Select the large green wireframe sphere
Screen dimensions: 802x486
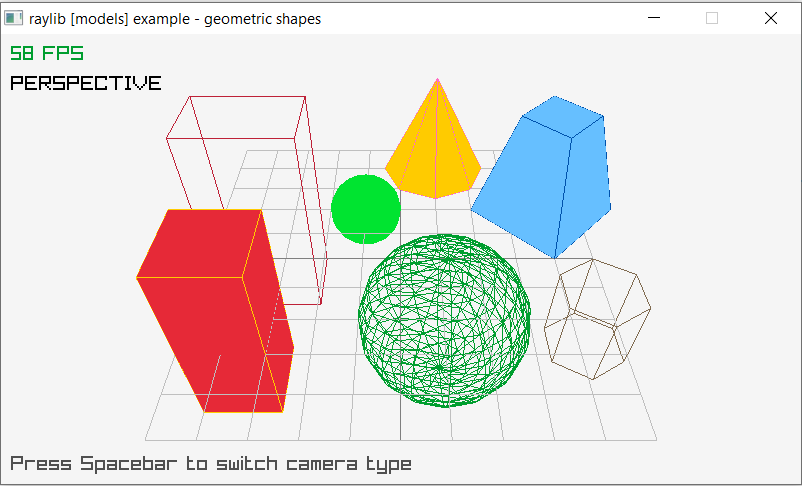click(x=444, y=321)
